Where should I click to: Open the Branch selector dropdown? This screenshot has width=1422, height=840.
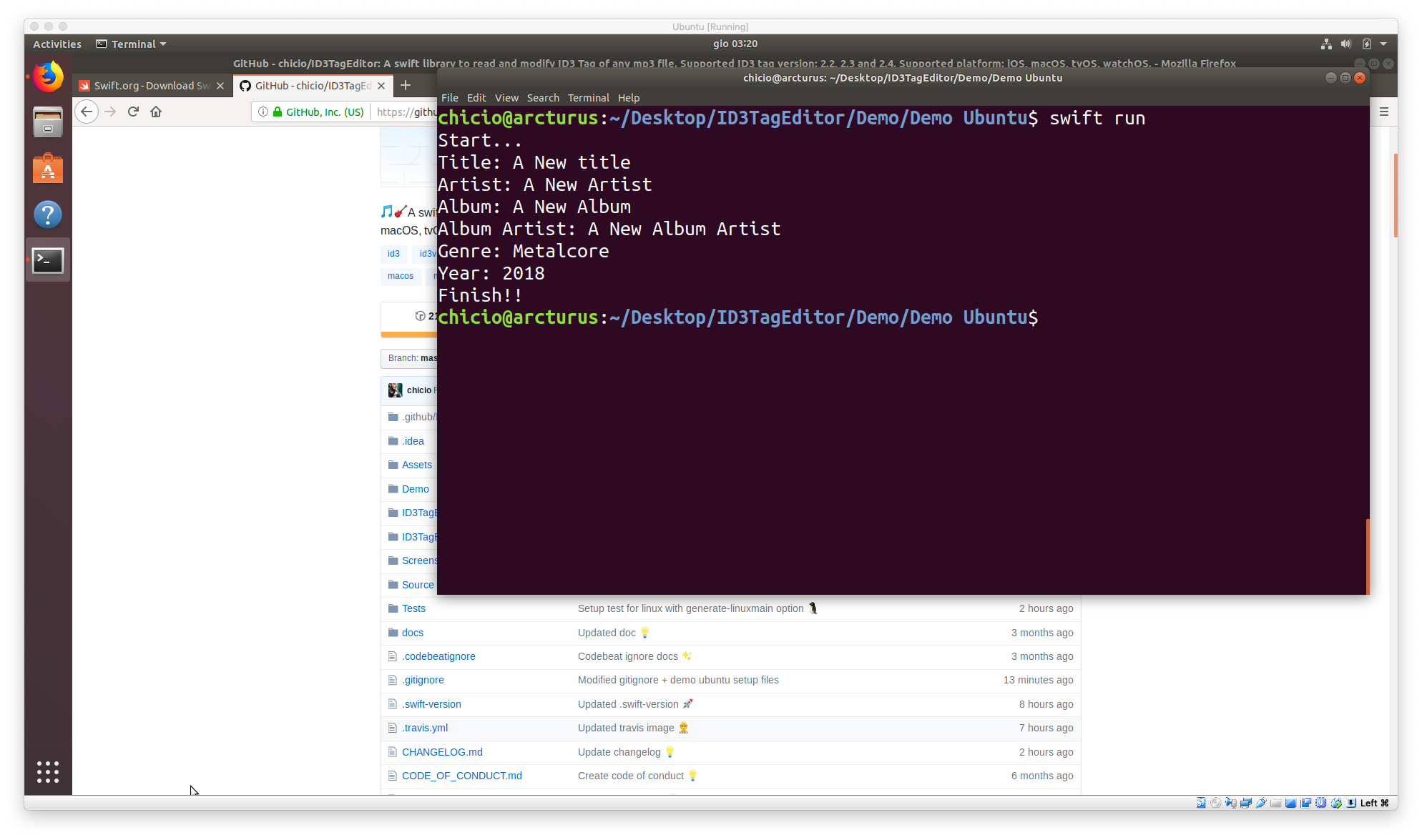click(411, 358)
